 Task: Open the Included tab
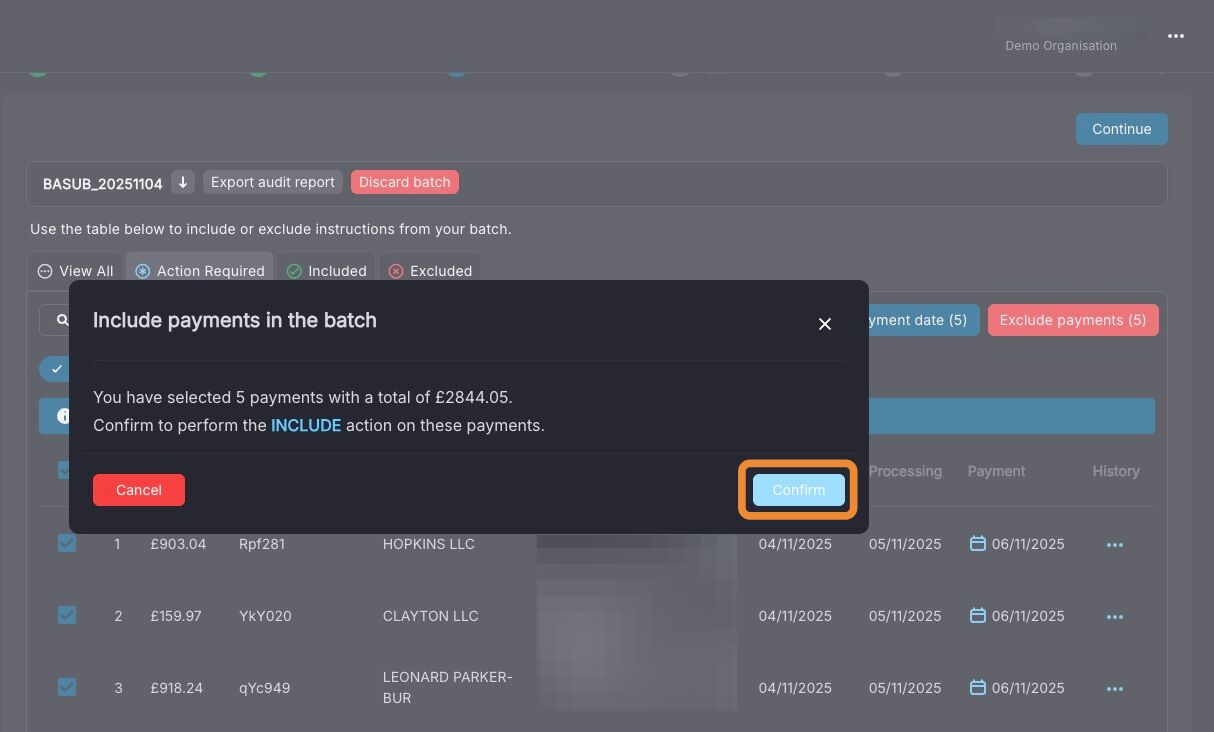[x=326, y=271]
